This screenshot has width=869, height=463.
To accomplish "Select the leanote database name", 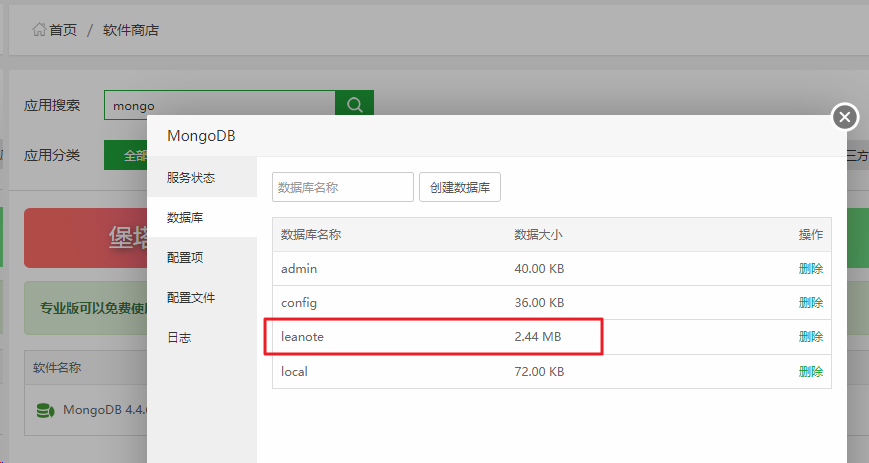I will click(x=302, y=337).
